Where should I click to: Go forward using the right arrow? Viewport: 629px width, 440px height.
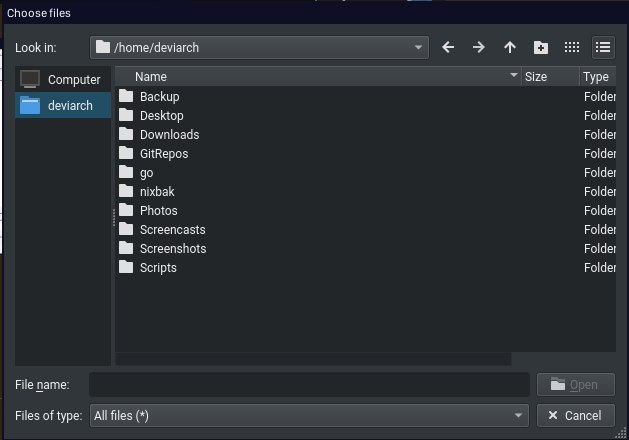coord(479,47)
